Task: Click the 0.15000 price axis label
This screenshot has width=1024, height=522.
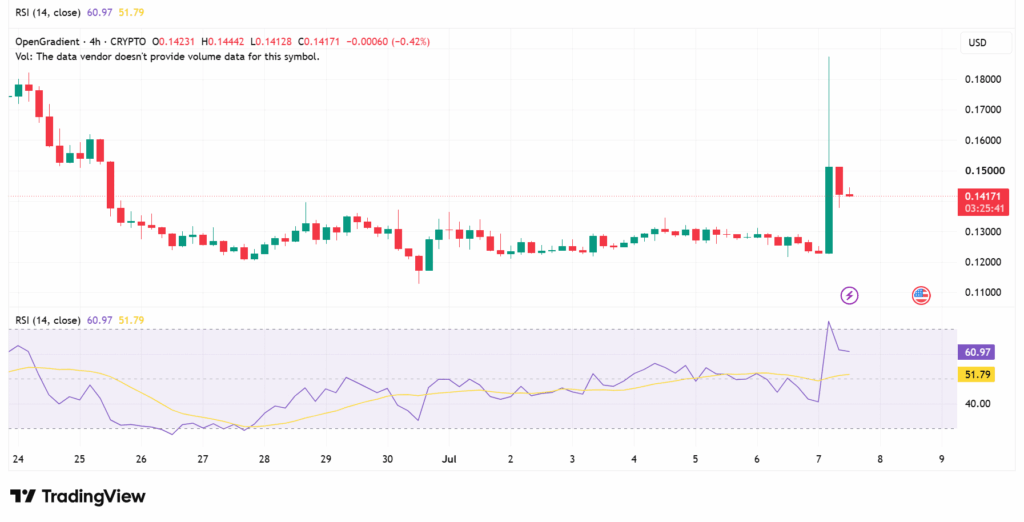Action: click(x=984, y=171)
